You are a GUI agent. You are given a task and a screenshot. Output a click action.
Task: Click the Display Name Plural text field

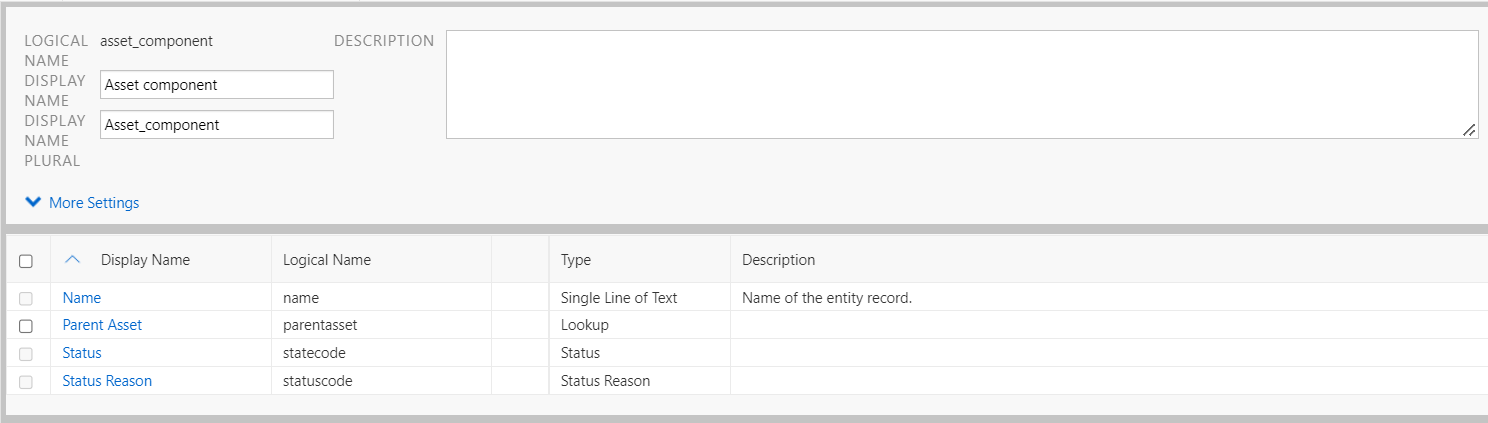click(x=216, y=125)
